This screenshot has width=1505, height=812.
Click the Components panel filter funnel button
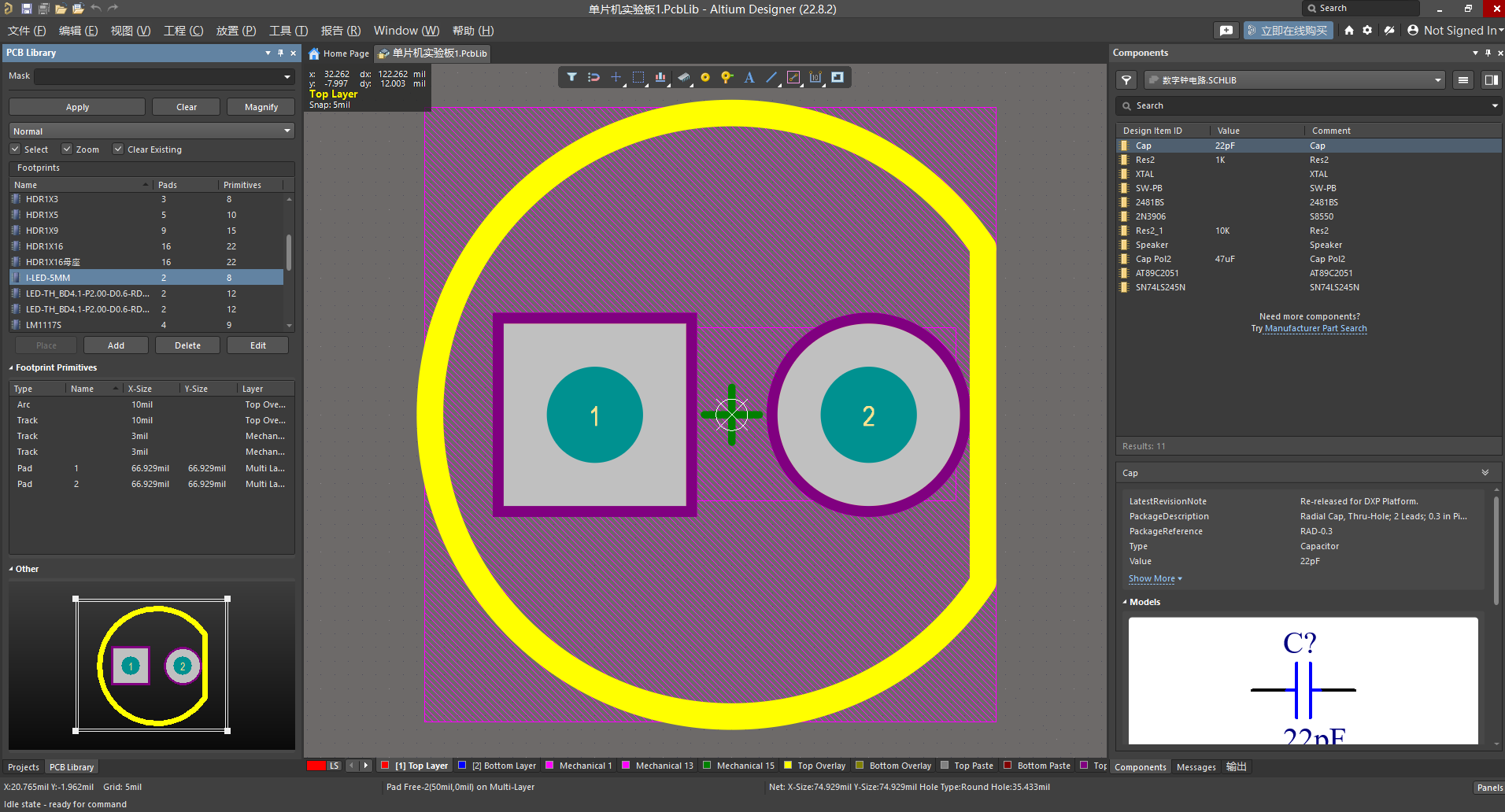[1126, 80]
